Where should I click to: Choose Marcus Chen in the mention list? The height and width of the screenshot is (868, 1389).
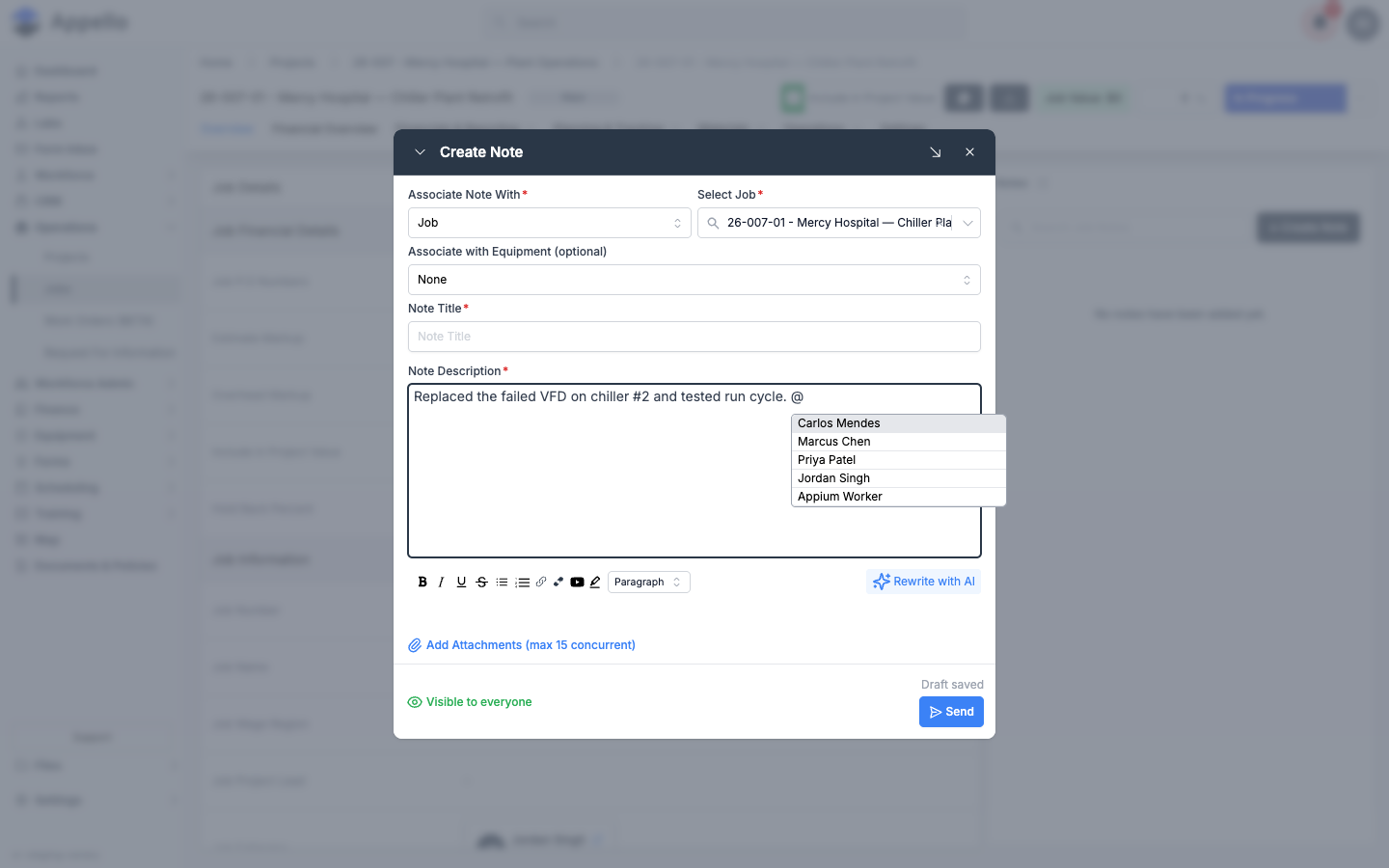pyautogui.click(x=899, y=442)
